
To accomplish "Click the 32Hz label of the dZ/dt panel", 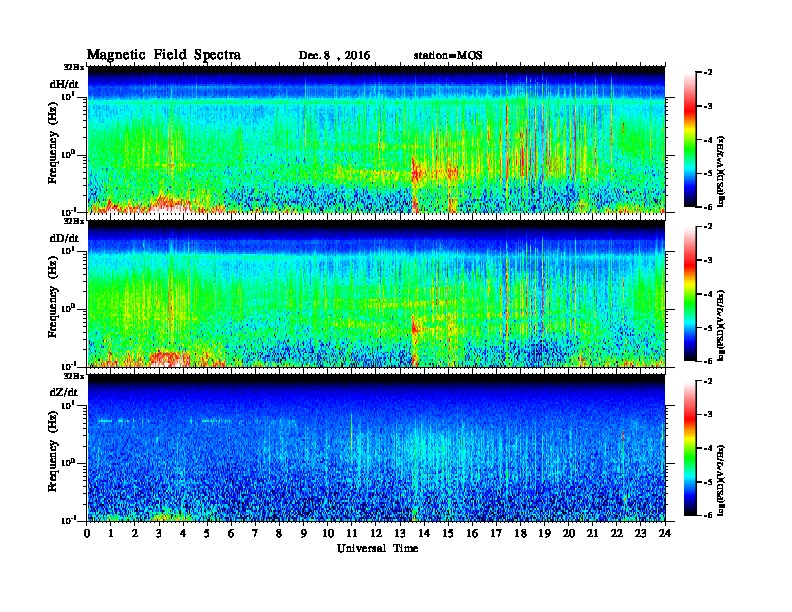I will tap(74, 376).
